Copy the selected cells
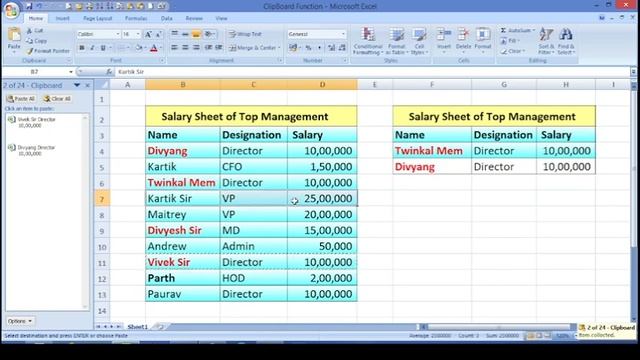The image size is (640, 360). (x=37, y=41)
